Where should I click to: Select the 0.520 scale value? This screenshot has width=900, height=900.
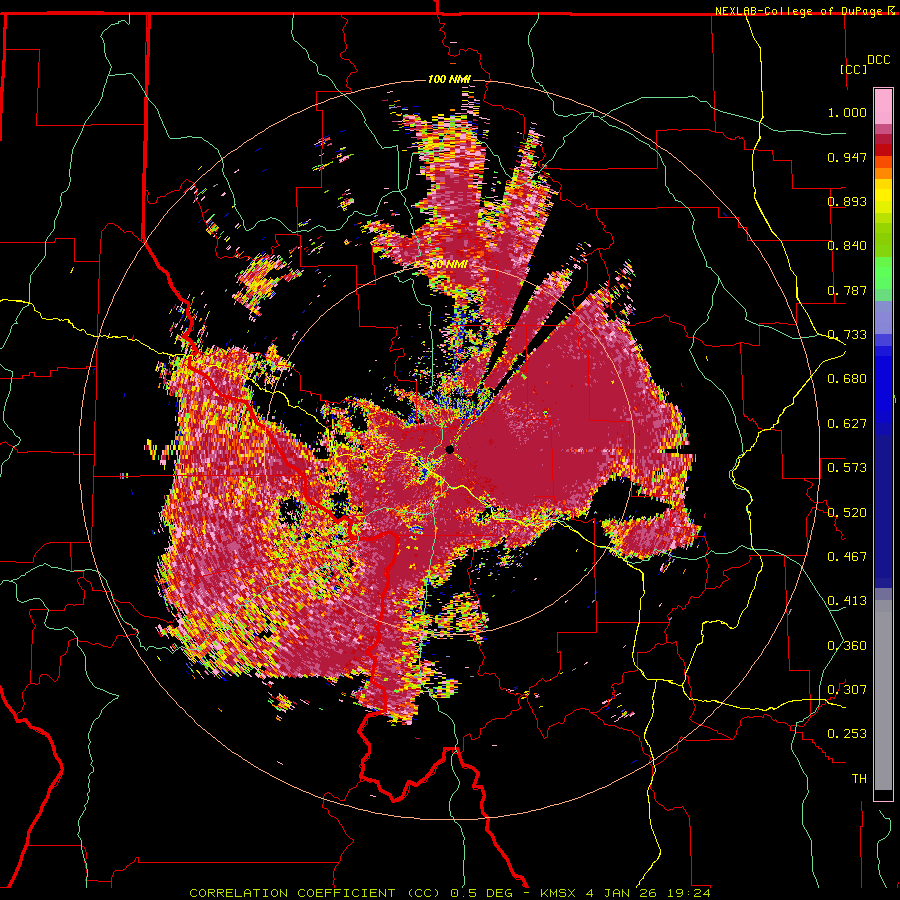click(x=847, y=512)
